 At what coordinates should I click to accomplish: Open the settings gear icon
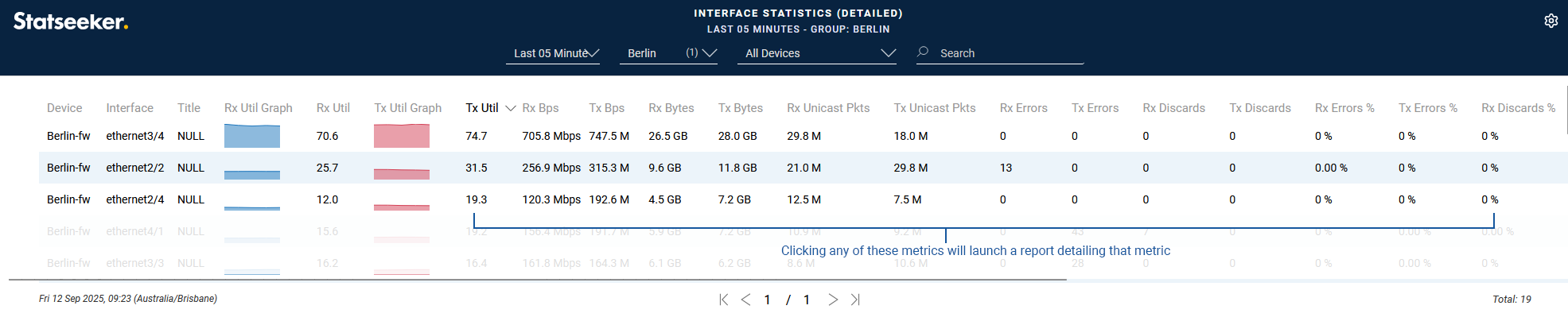click(1550, 21)
